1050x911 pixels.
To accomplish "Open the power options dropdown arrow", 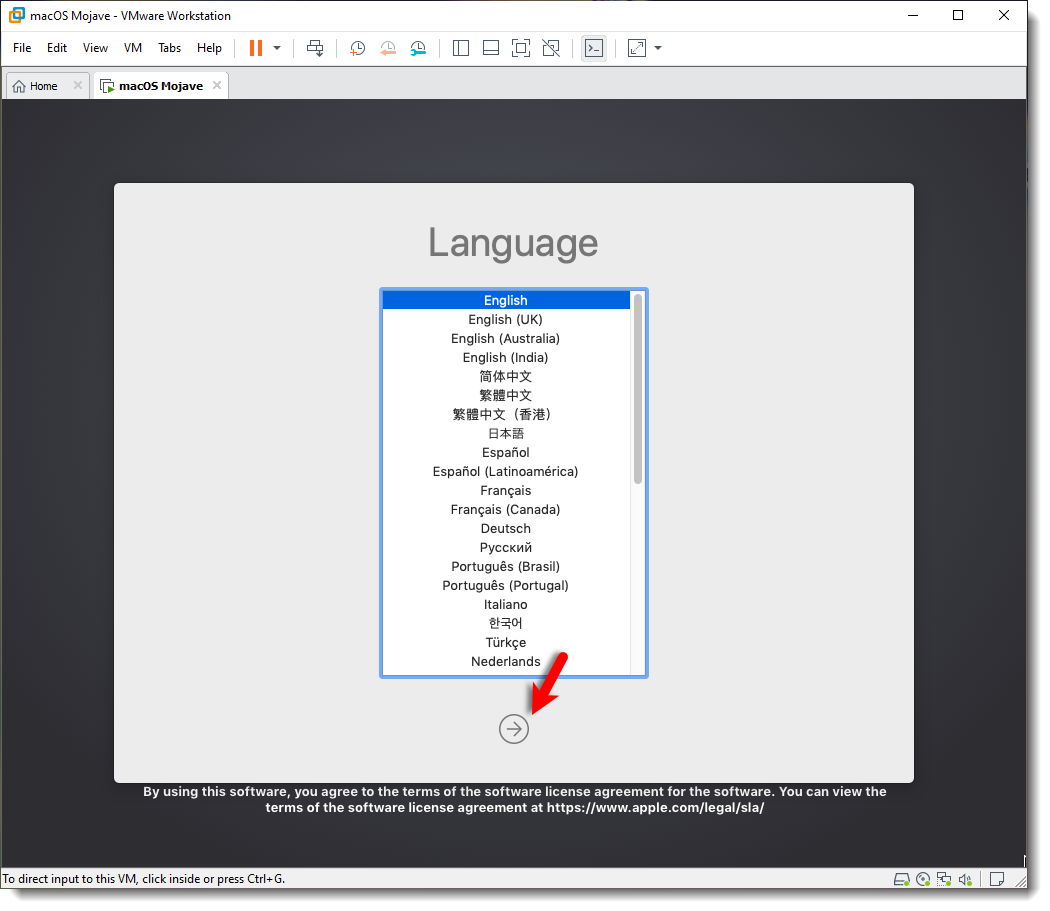I will click(277, 48).
